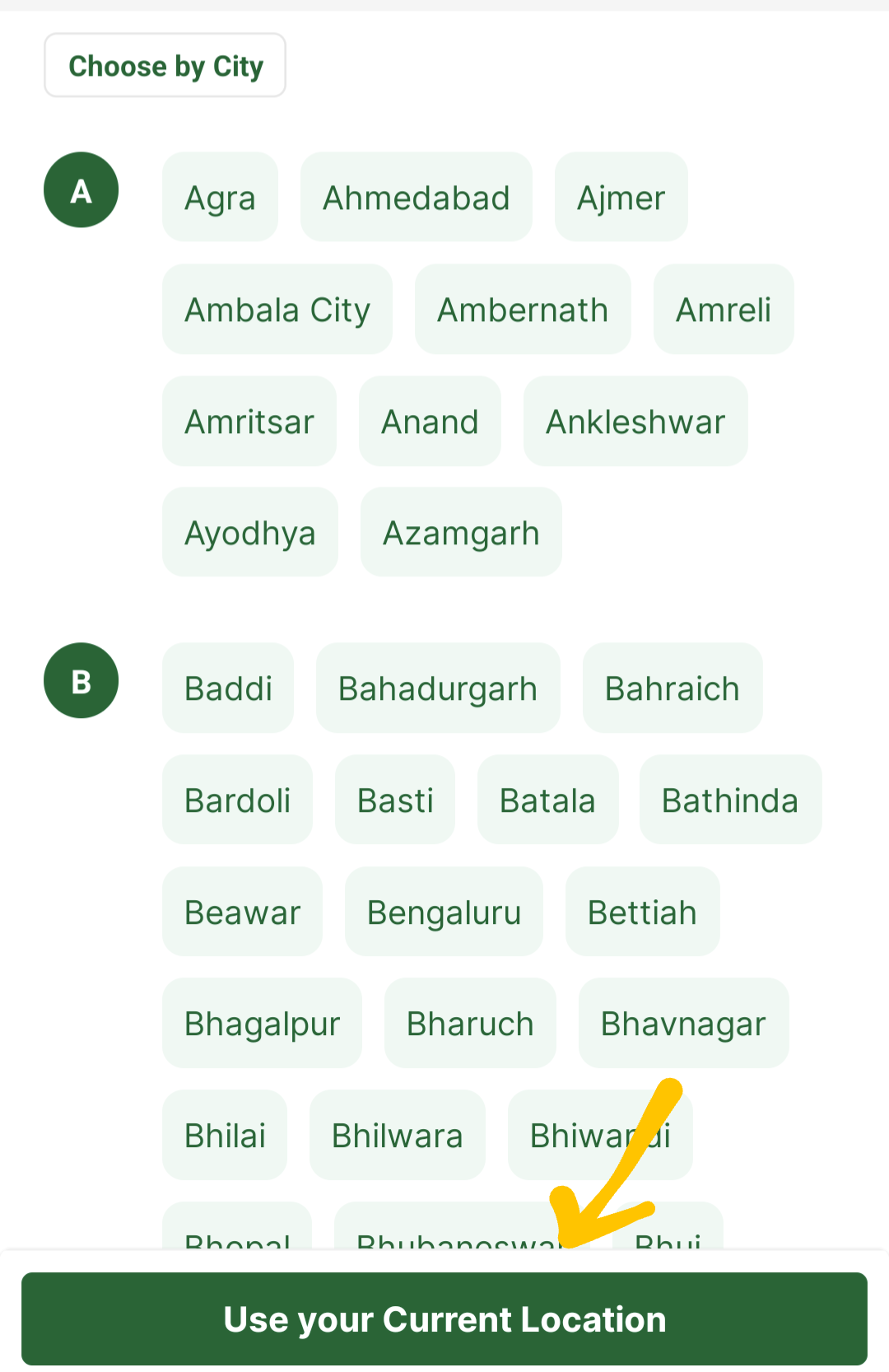
Task: Choose the Bathinda chip
Action: click(x=730, y=800)
